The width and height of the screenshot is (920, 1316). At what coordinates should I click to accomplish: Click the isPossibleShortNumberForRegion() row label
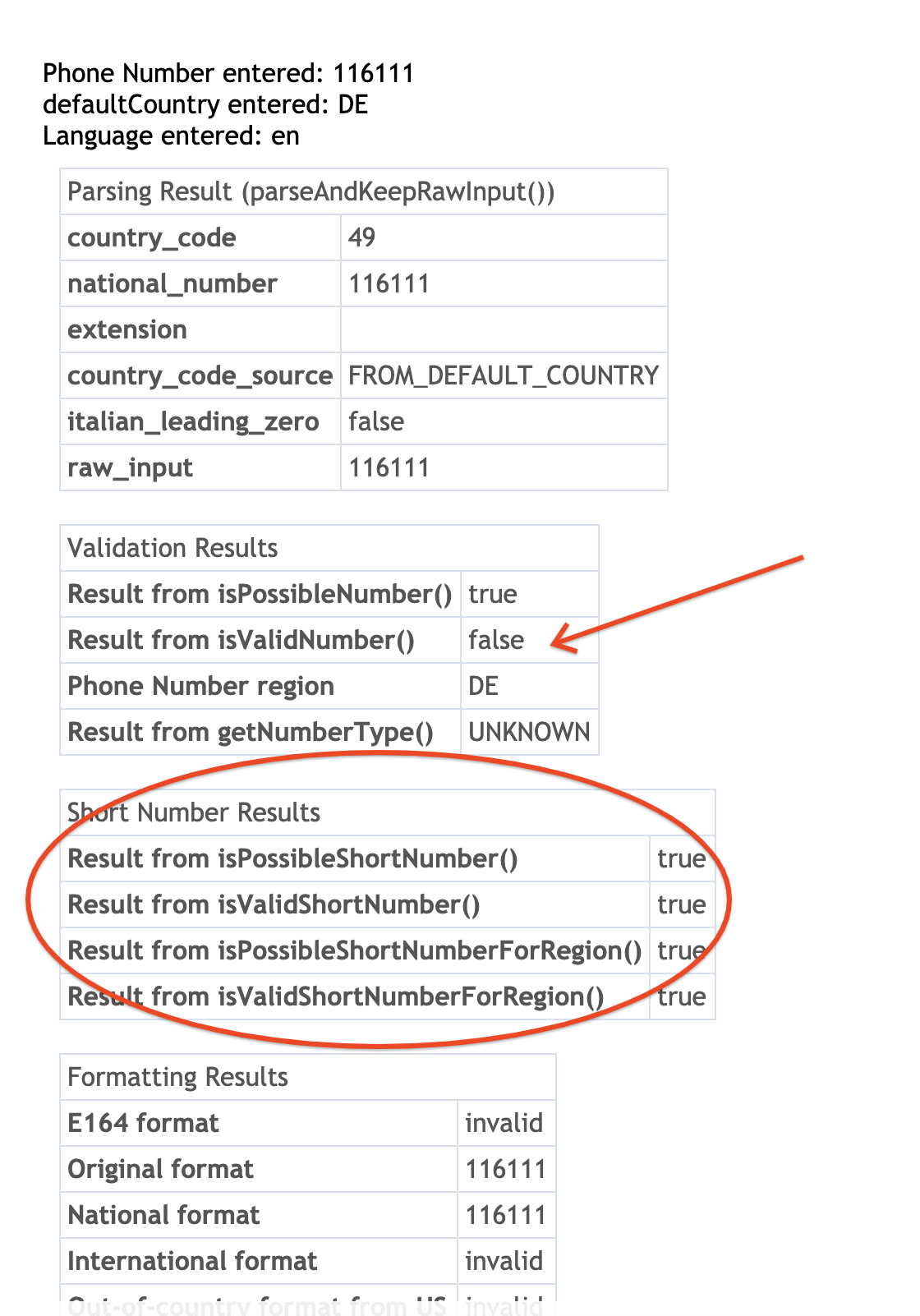tap(355, 950)
